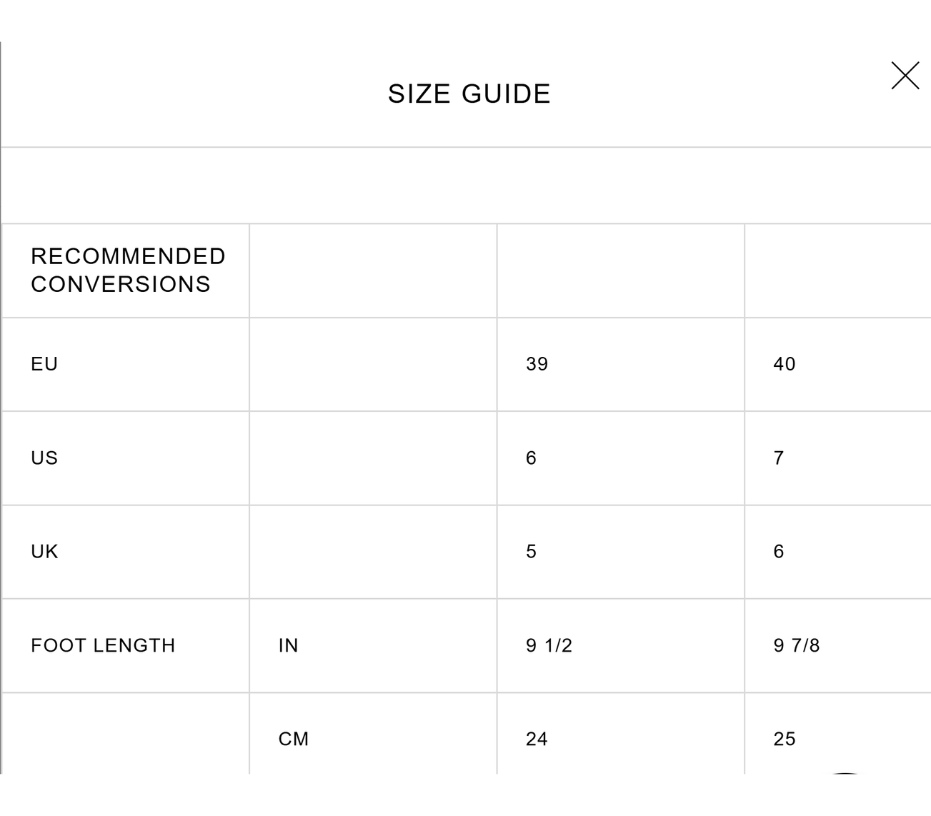Click the empty unit cell in the EU row
The image size is (931, 816).
coord(373,364)
